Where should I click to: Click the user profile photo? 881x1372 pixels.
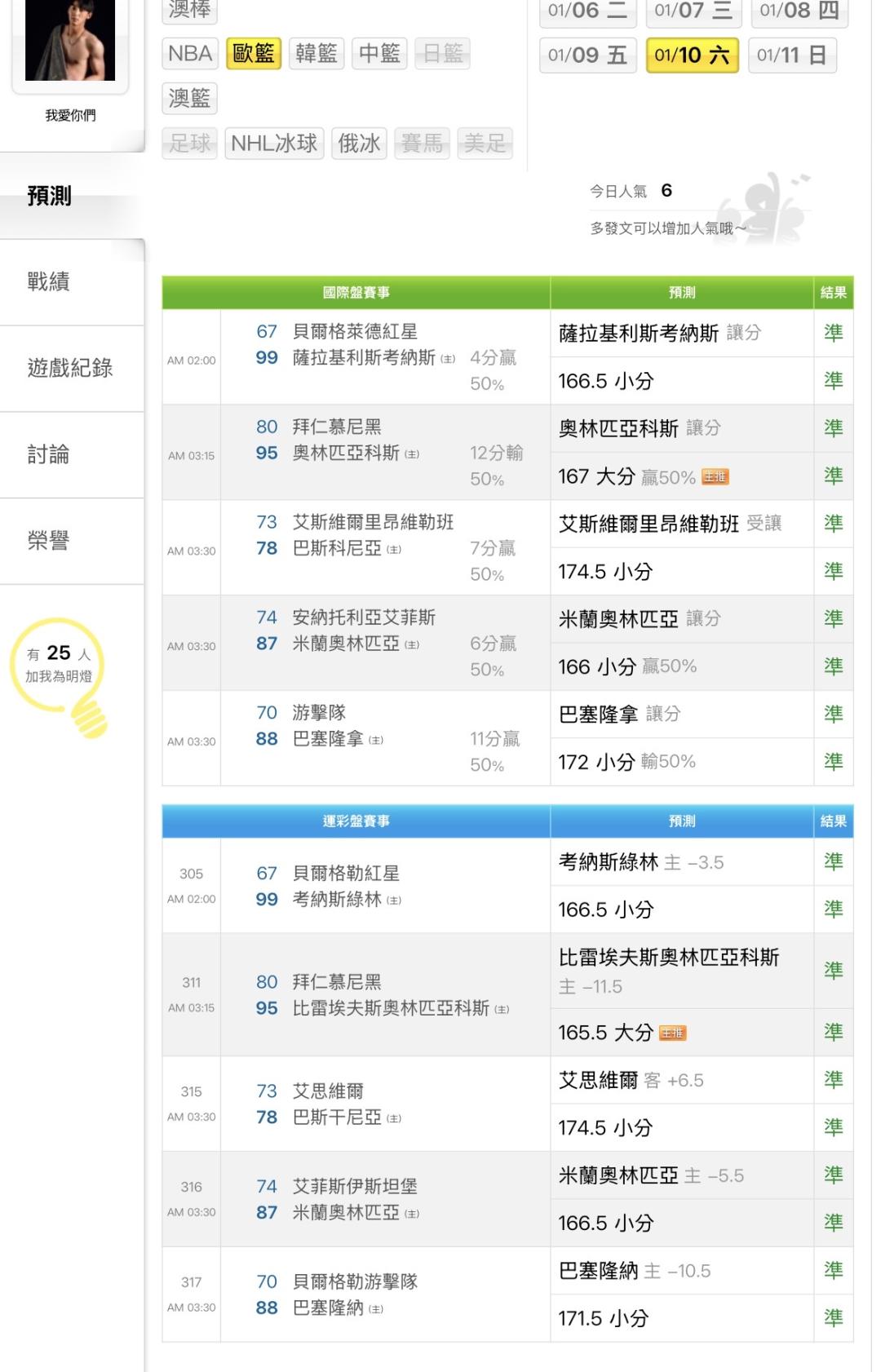click(69, 41)
